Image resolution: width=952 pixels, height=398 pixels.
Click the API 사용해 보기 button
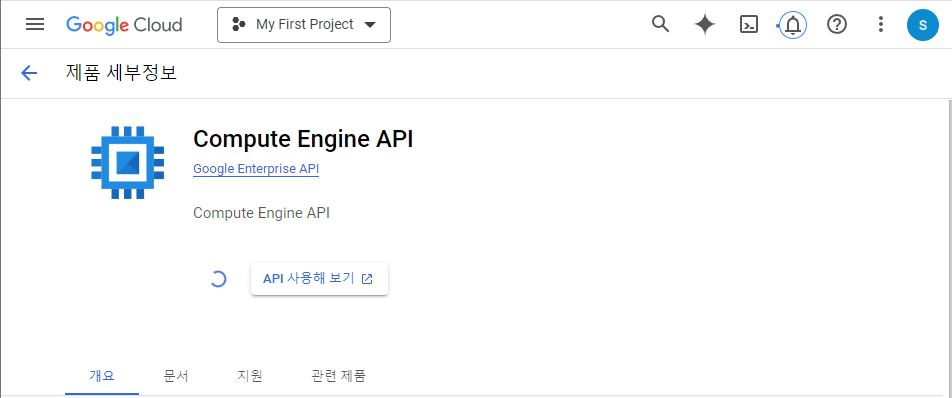pos(319,279)
